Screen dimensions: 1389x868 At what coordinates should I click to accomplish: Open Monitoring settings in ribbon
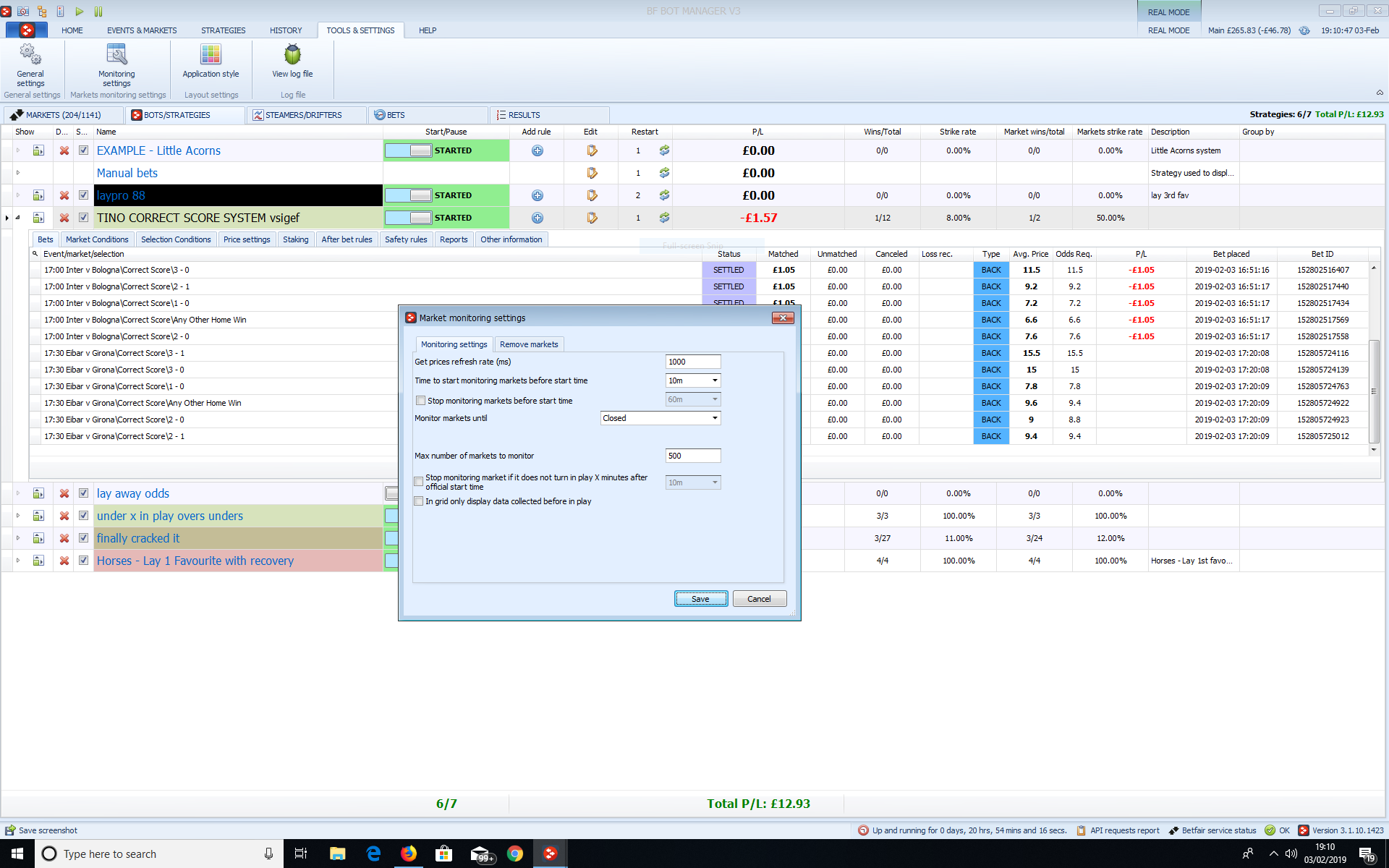pyautogui.click(x=116, y=64)
